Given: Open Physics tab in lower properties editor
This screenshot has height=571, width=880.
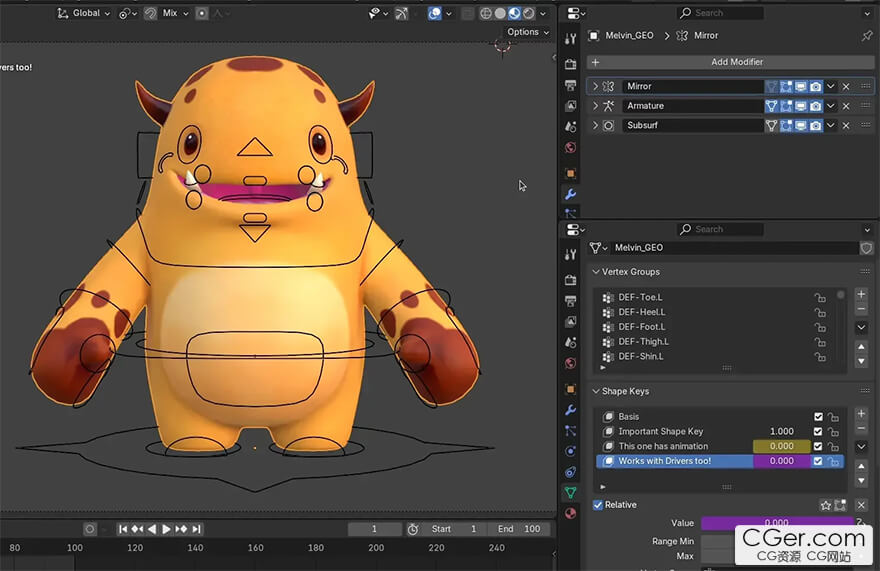Looking at the screenshot, I should (570, 451).
